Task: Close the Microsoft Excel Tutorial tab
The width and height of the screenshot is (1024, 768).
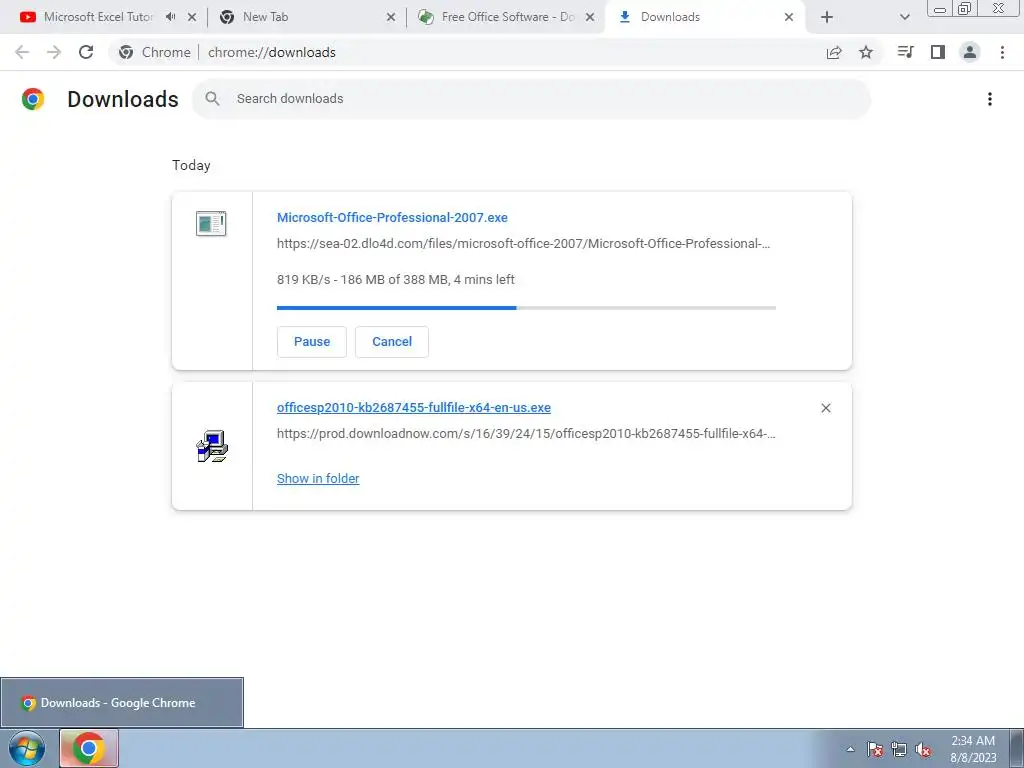Action: pos(192,17)
